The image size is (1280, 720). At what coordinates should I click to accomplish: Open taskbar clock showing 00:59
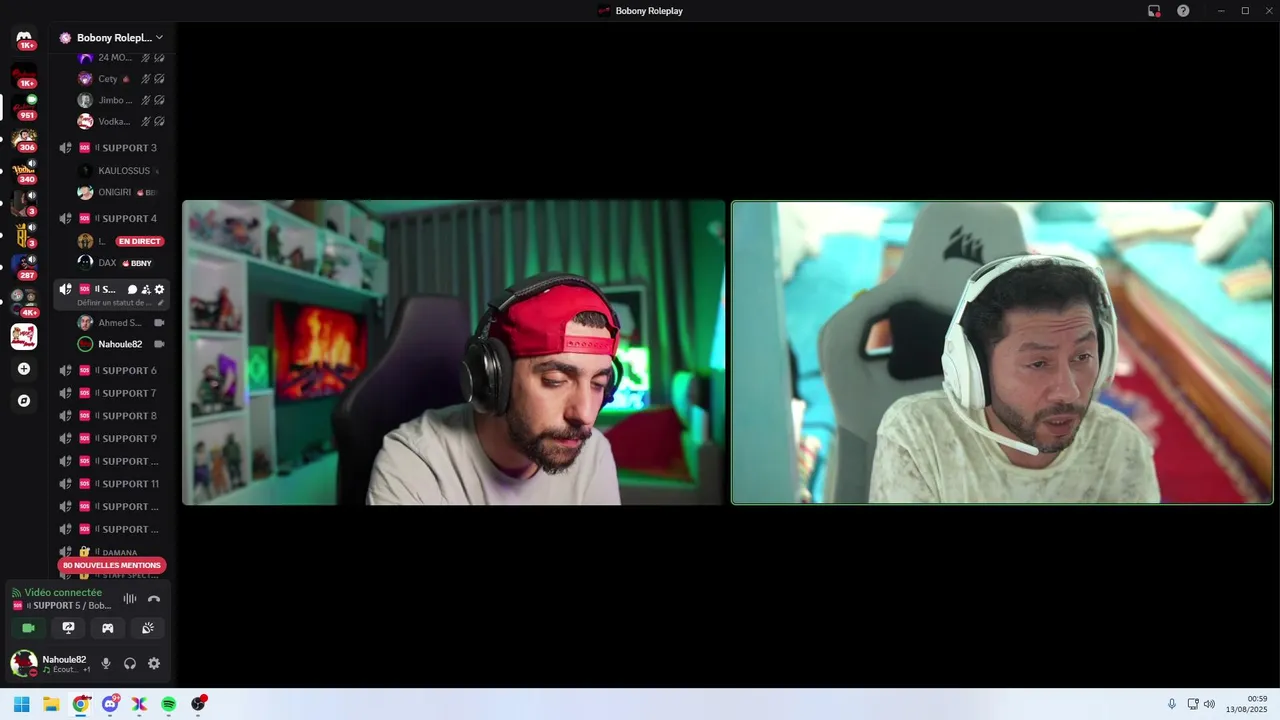[1247, 704]
